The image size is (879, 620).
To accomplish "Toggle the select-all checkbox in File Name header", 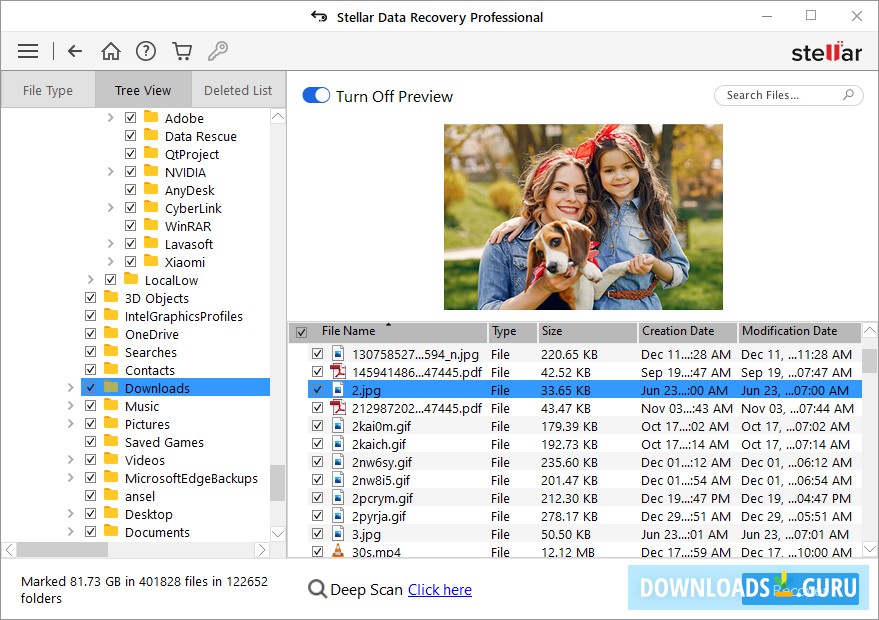I will pyautogui.click(x=300, y=331).
